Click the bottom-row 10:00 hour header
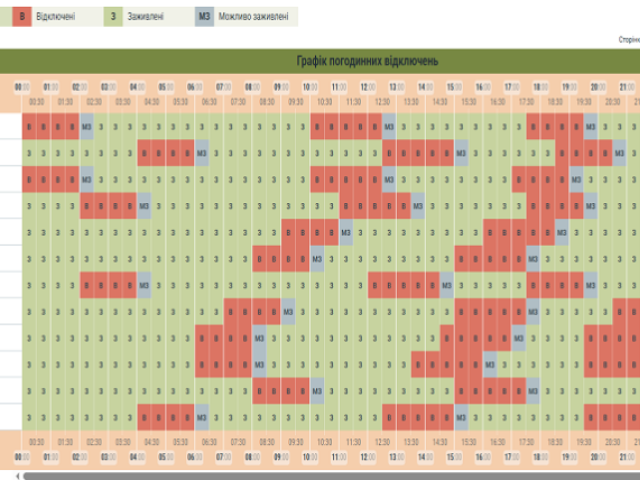The image size is (640, 480). point(311,456)
